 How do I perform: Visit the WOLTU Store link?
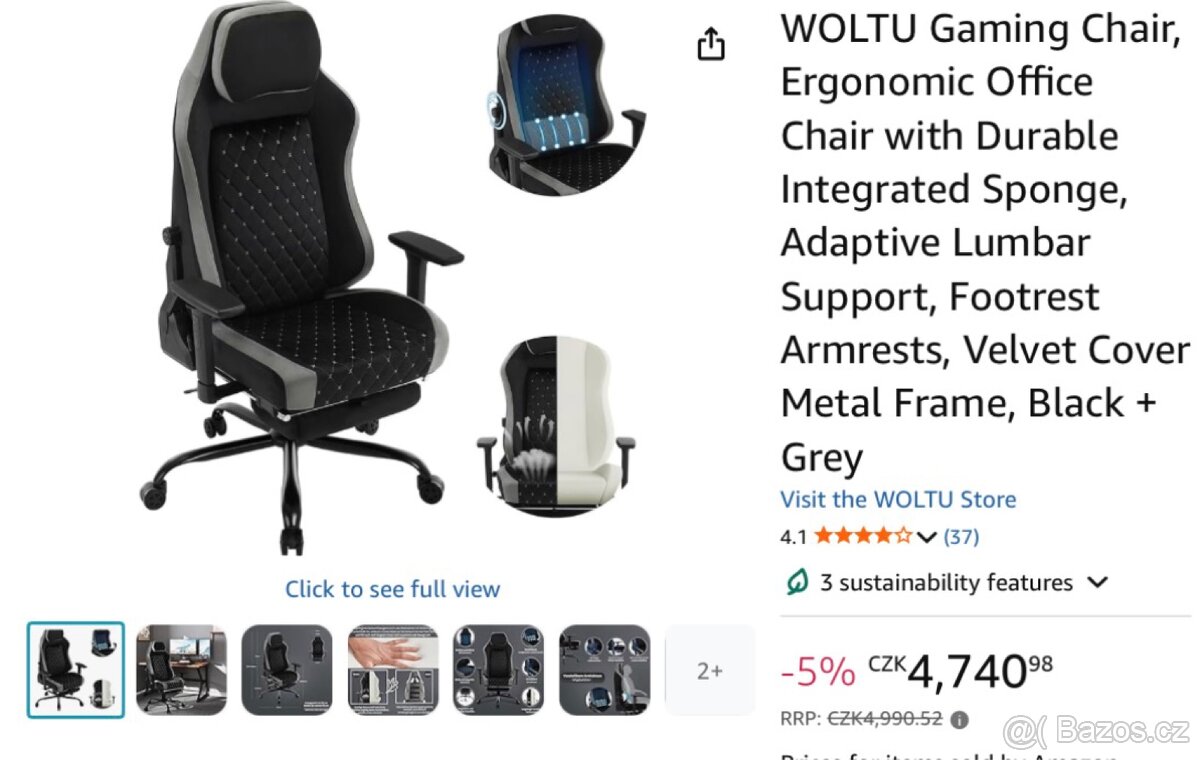898,499
